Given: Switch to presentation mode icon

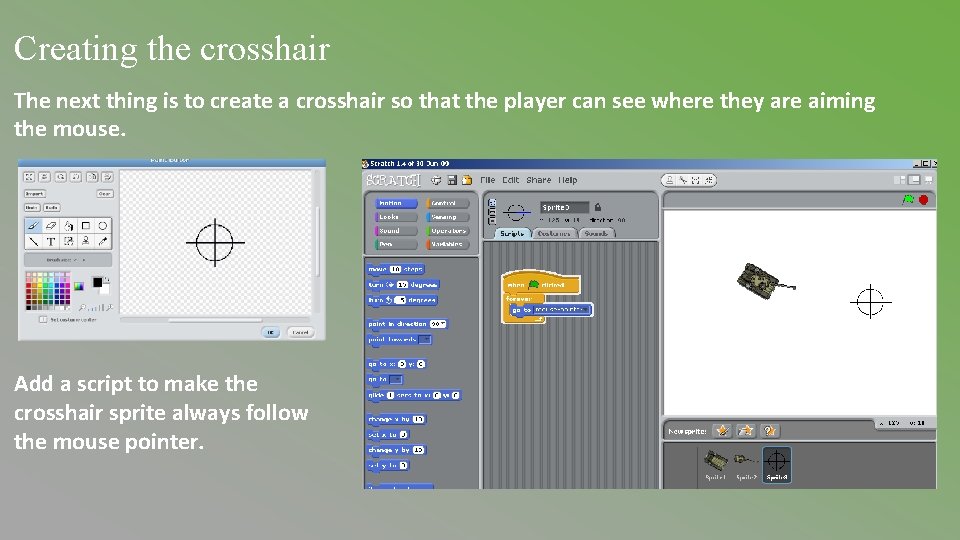Looking at the screenshot, I should [x=929, y=180].
